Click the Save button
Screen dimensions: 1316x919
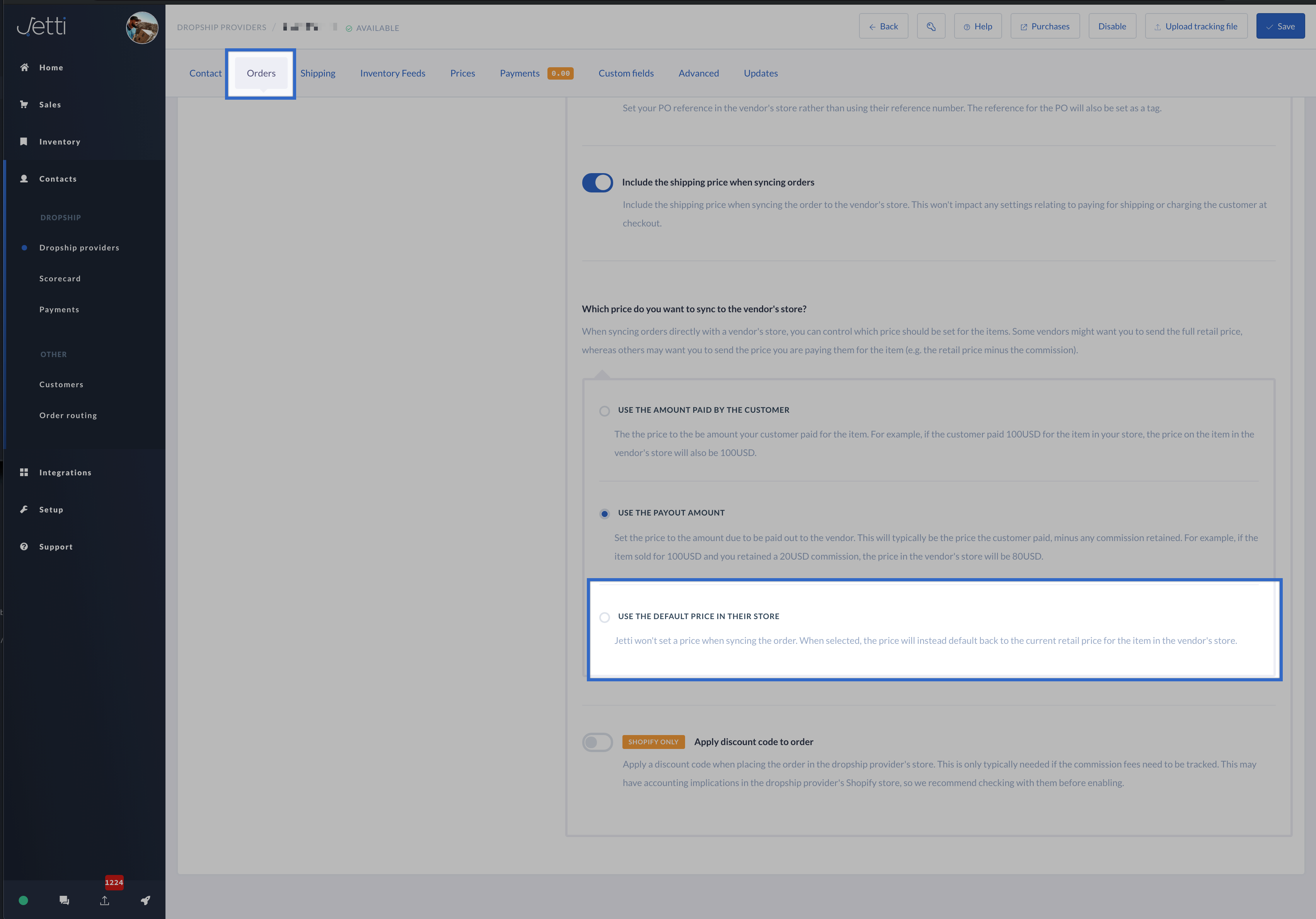click(1280, 26)
